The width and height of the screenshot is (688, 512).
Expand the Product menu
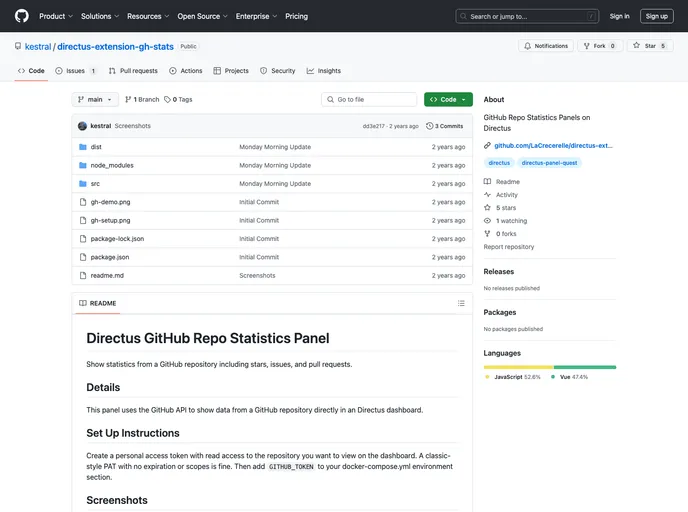[56, 16]
